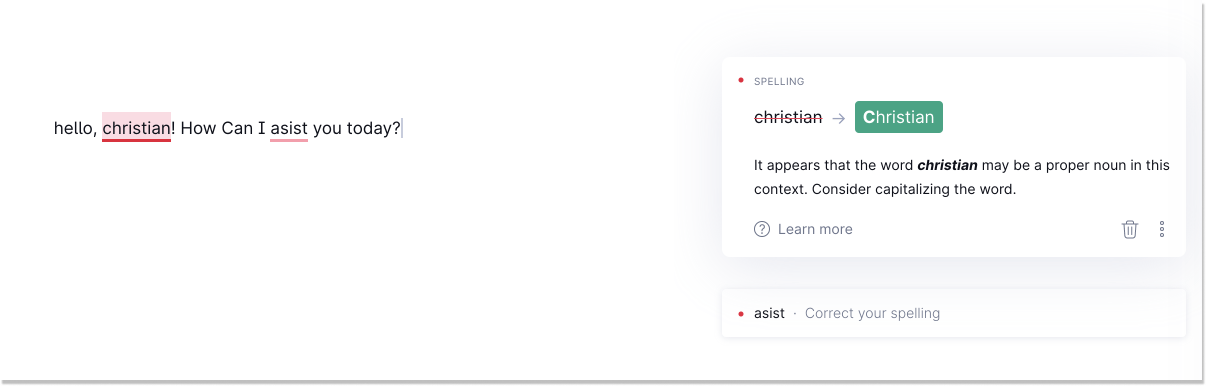The height and width of the screenshot is (386, 1206).
Task: Click the highlighted word christian in editor
Action: pos(137,128)
